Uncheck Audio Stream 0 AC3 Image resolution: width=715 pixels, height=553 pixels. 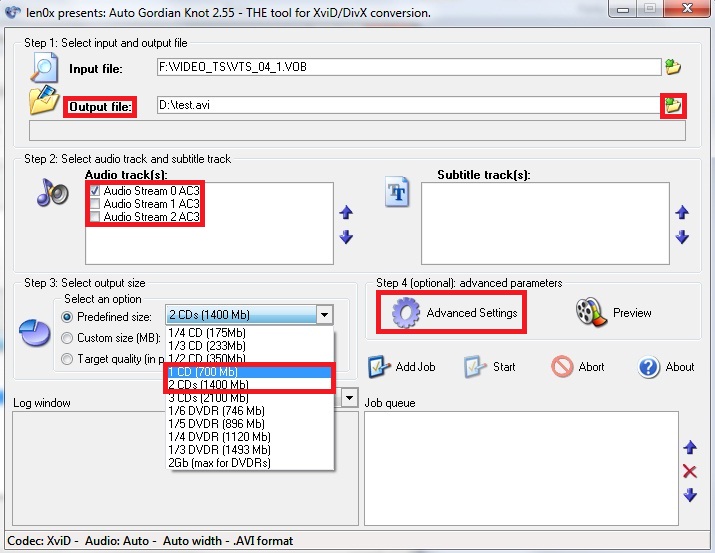coord(95,191)
